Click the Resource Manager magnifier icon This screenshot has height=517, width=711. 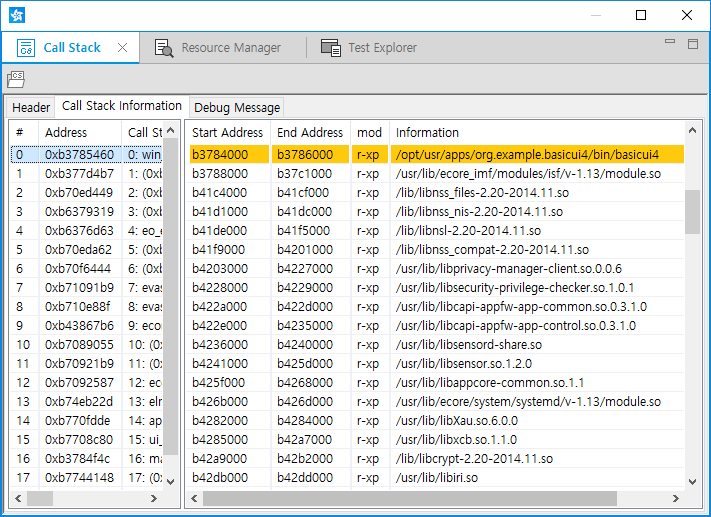[165, 48]
